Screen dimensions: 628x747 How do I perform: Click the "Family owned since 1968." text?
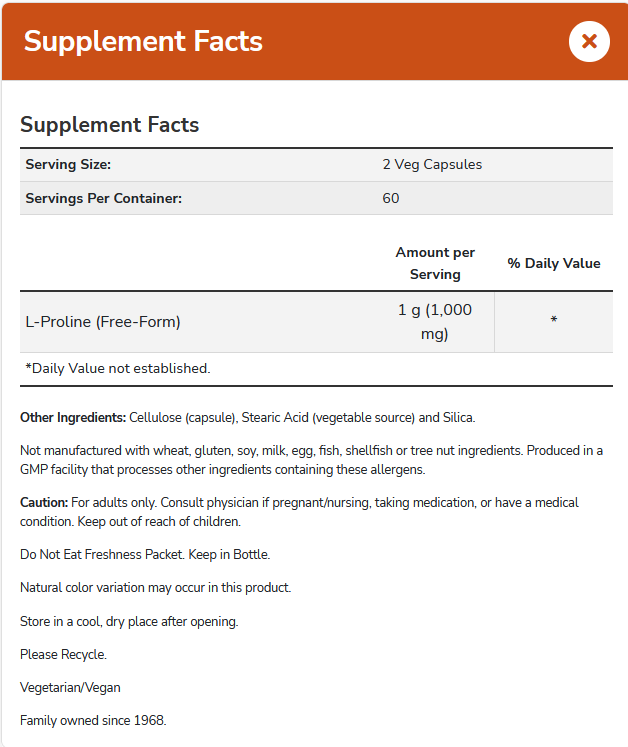(93, 720)
